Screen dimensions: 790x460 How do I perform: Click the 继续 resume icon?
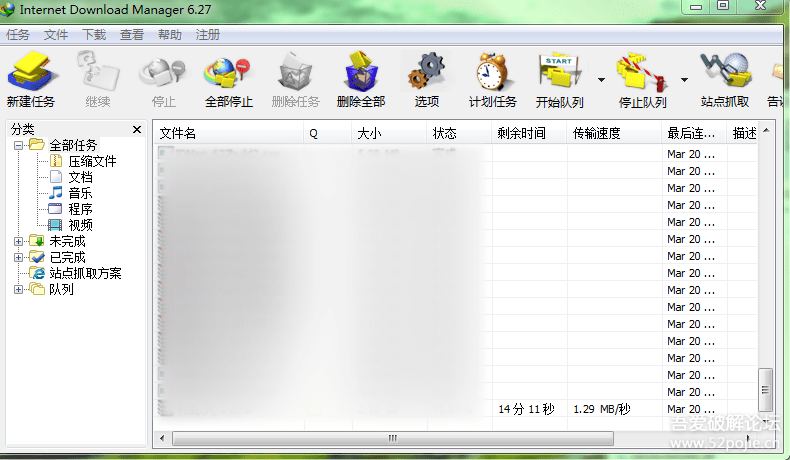coord(98,72)
